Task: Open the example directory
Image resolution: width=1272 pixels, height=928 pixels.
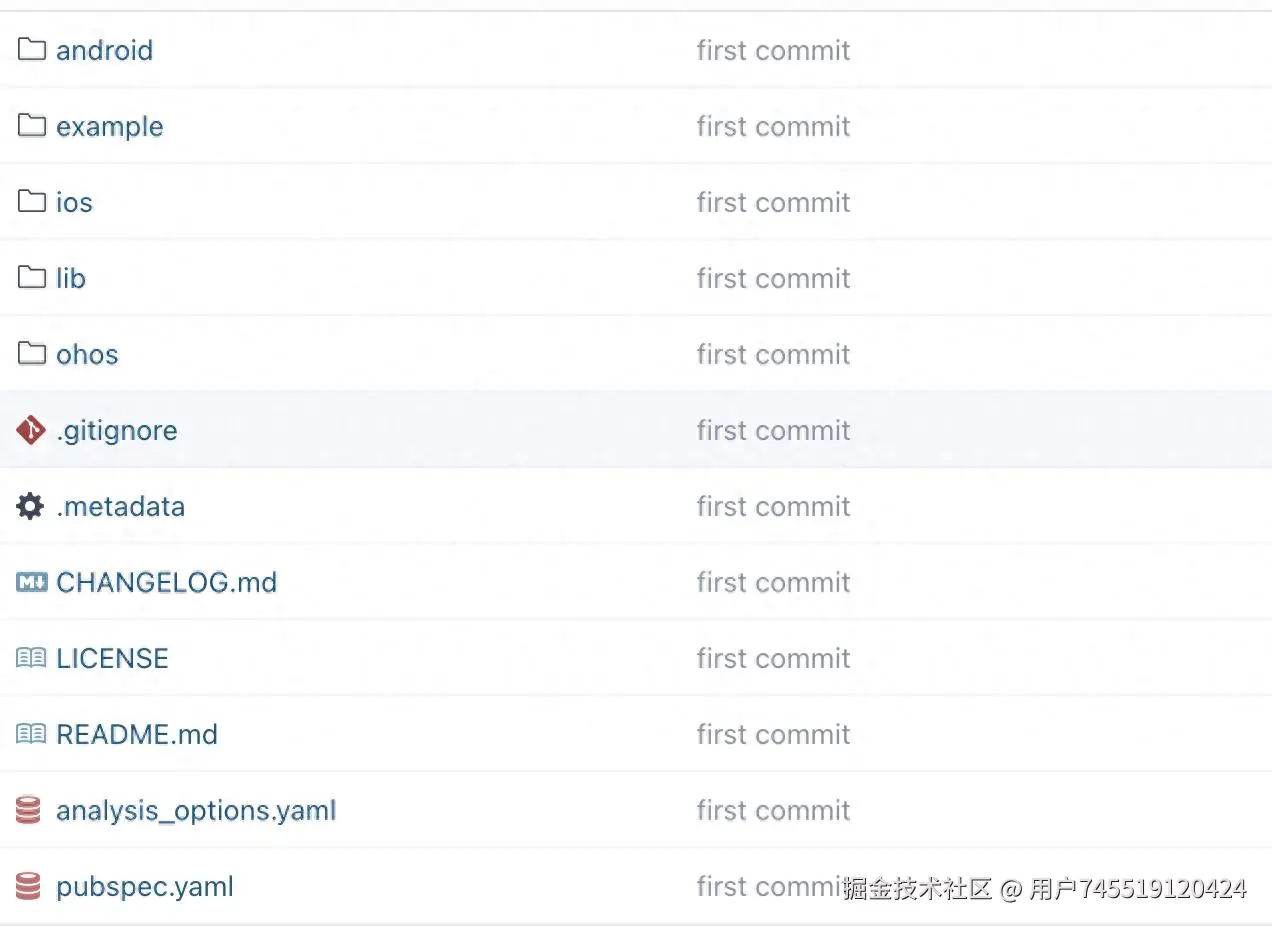Action: (x=109, y=126)
